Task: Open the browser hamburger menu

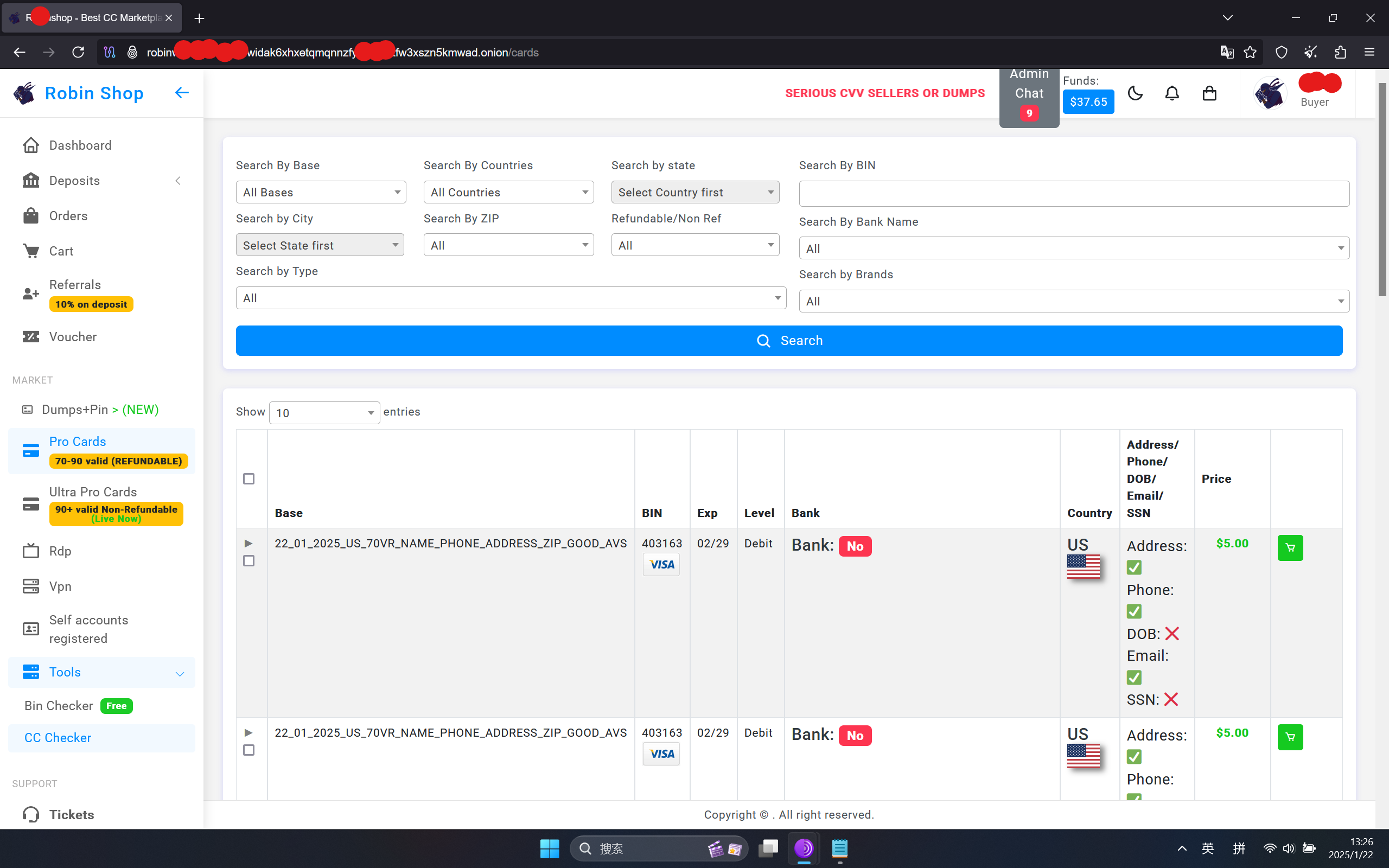Action: [1369, 52]
